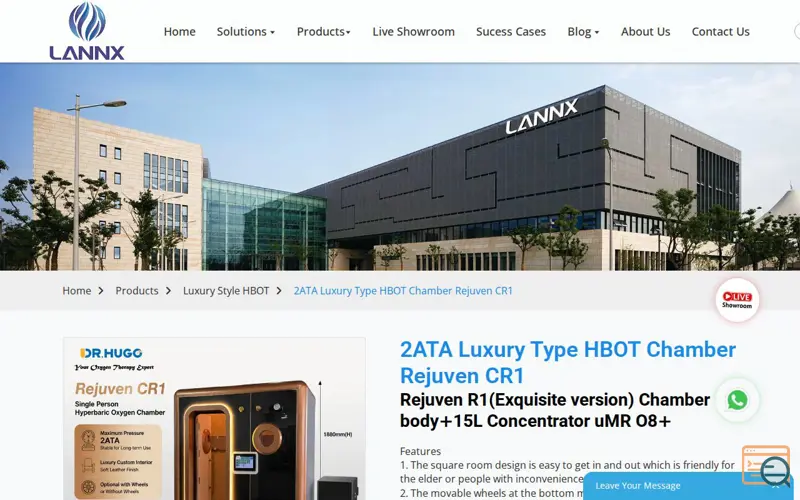
Task: Open the floating LIVE Showroom icon
Action: click(737, 300)
